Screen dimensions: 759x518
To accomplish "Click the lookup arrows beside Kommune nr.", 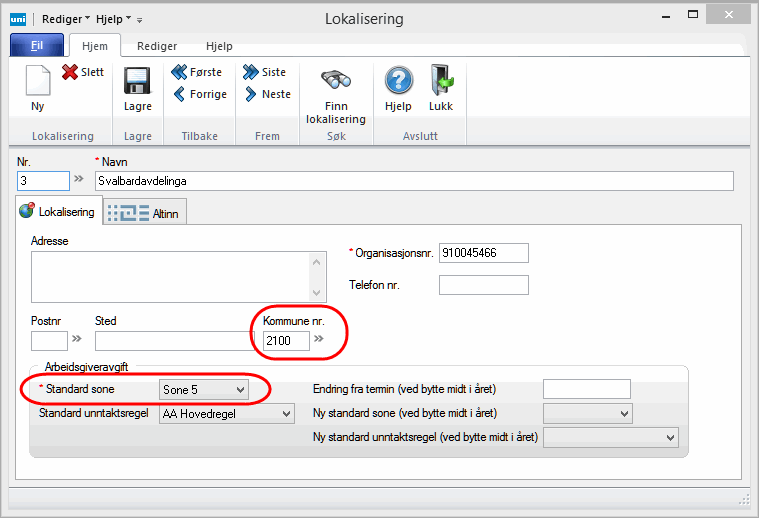I will point(319,340).
